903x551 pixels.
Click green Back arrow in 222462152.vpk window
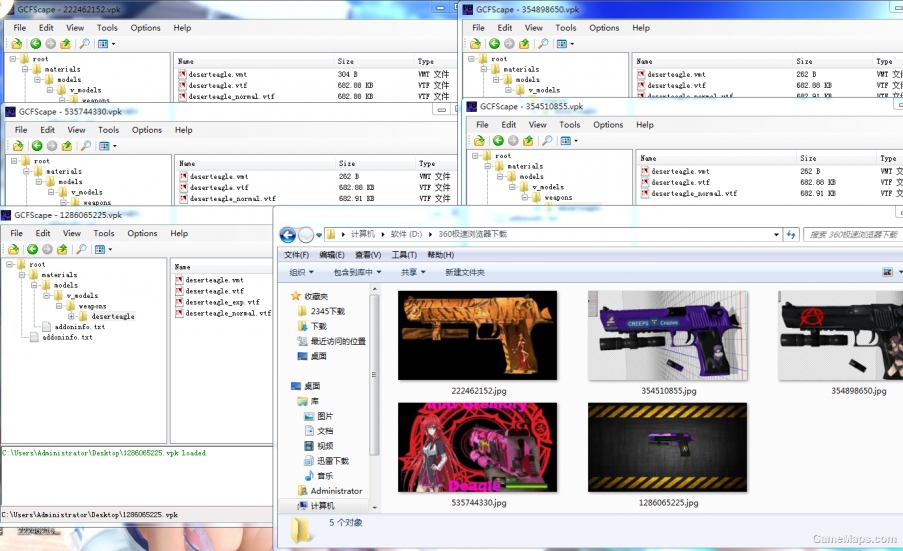[x=36, y=44]
